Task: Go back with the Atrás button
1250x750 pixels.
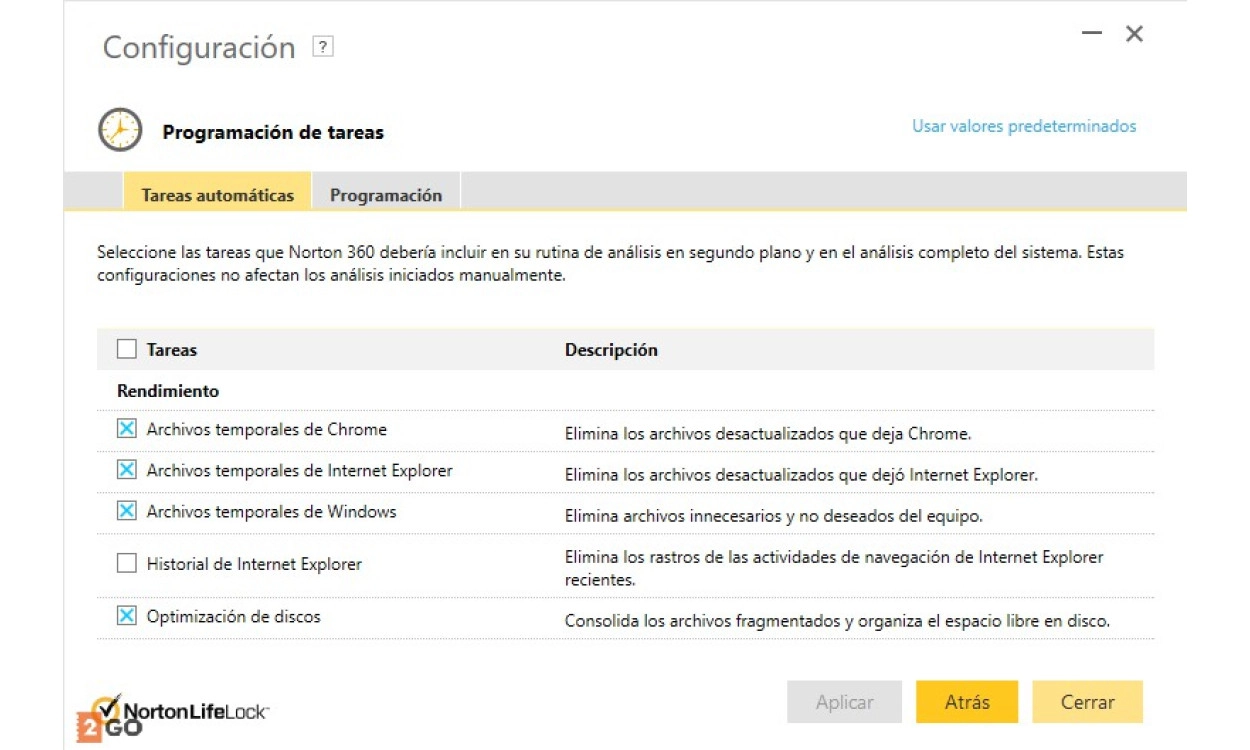Action: 966,702
